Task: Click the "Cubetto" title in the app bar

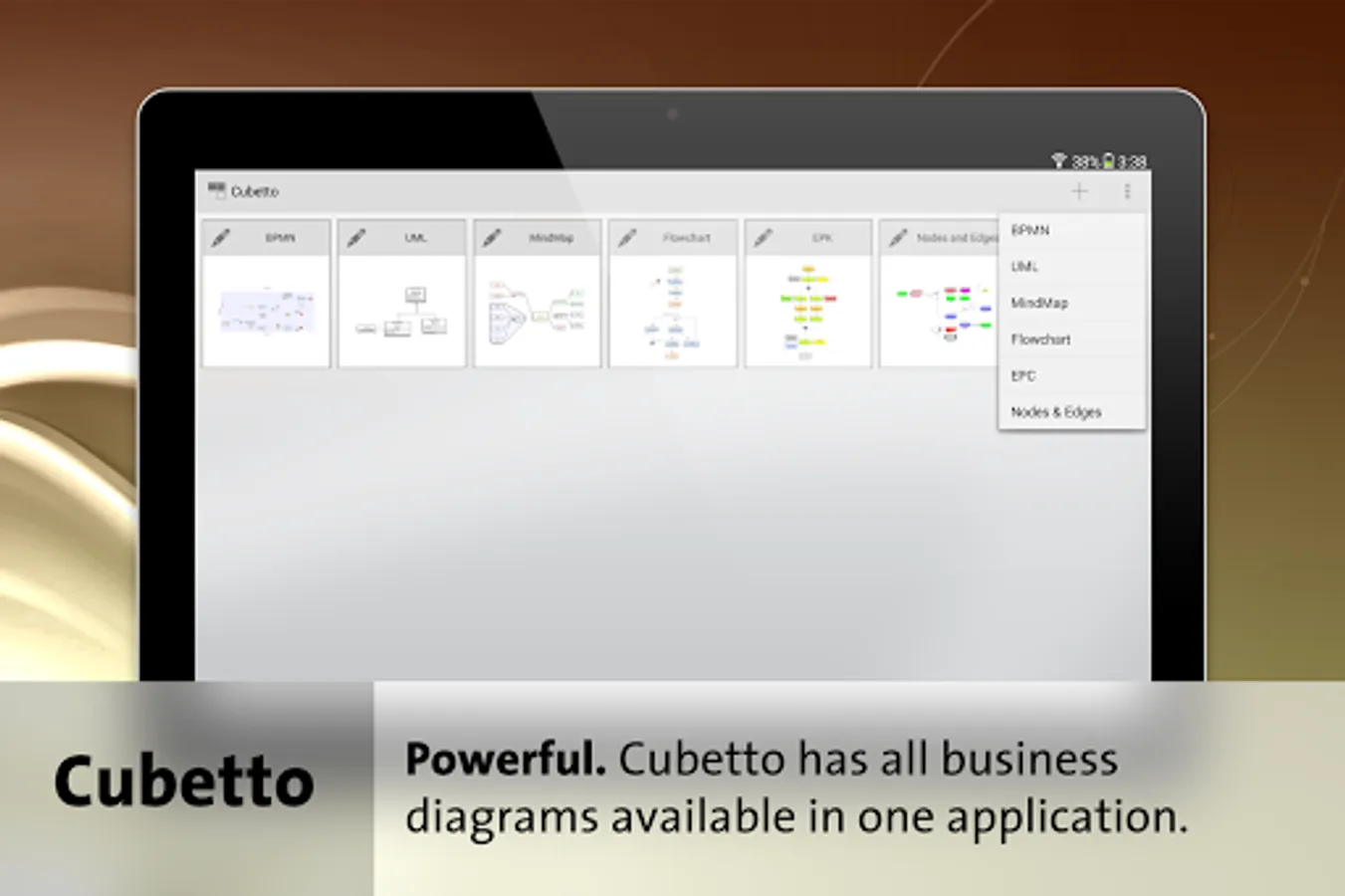Action: pyautogui.click(x=255, y=191)
